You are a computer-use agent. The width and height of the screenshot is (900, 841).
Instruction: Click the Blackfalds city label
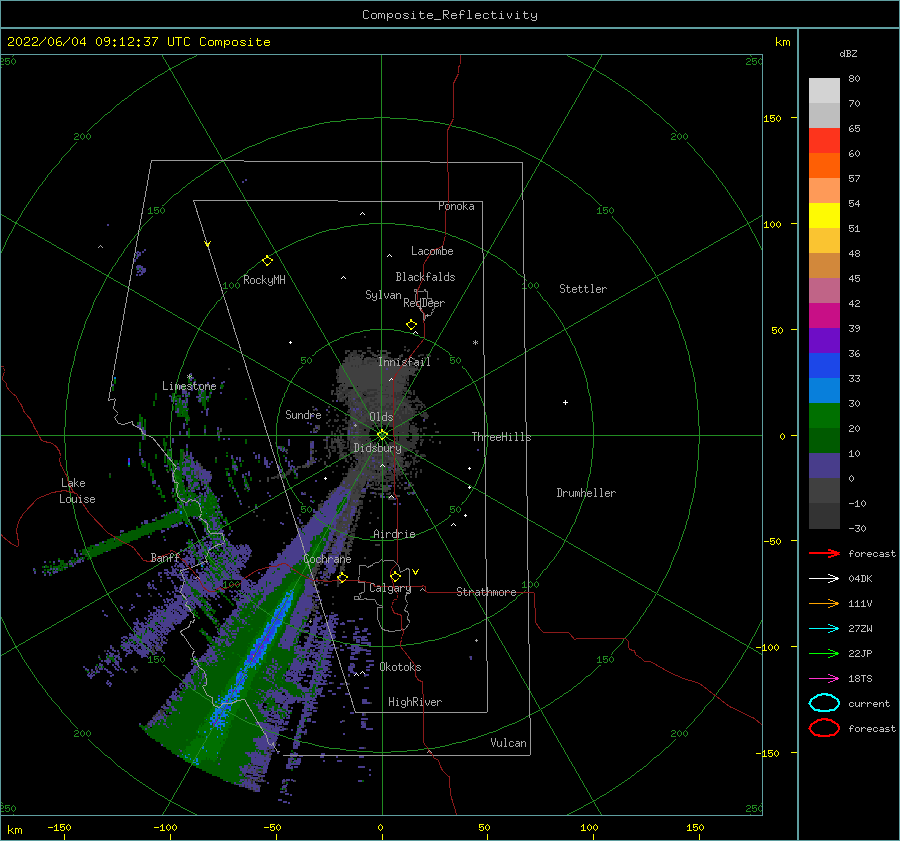point(425,277)
